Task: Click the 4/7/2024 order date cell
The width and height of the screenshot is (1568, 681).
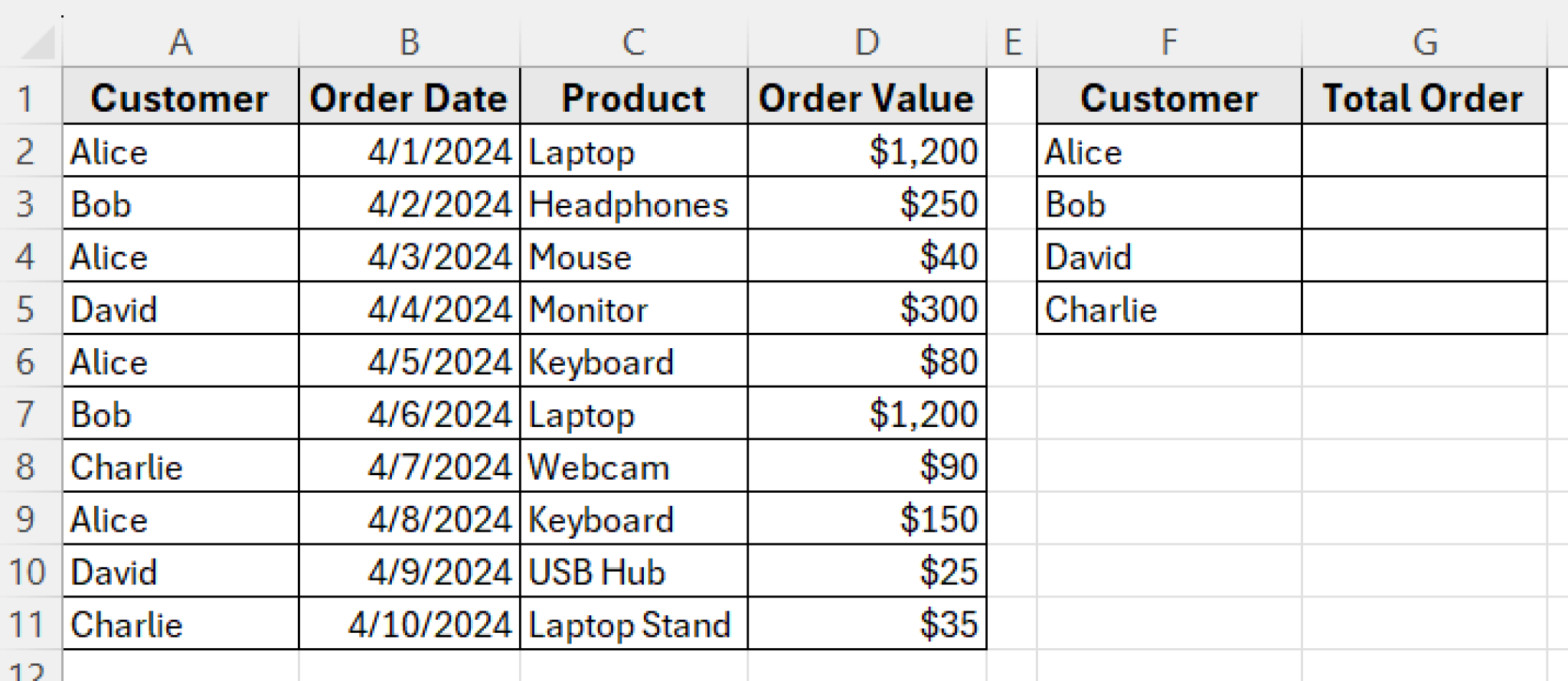Action: coord(408,466)
